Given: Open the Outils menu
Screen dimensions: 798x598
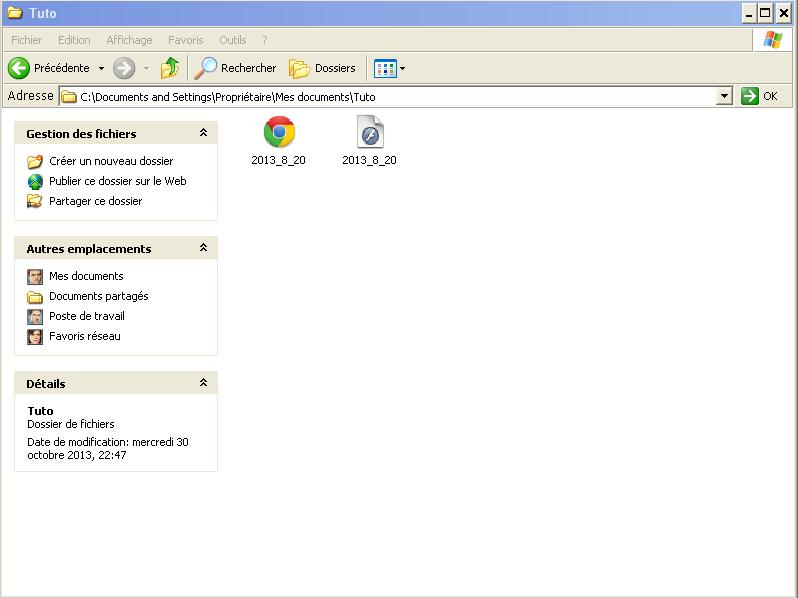Looking at the screenshot, I should (232, 40).
